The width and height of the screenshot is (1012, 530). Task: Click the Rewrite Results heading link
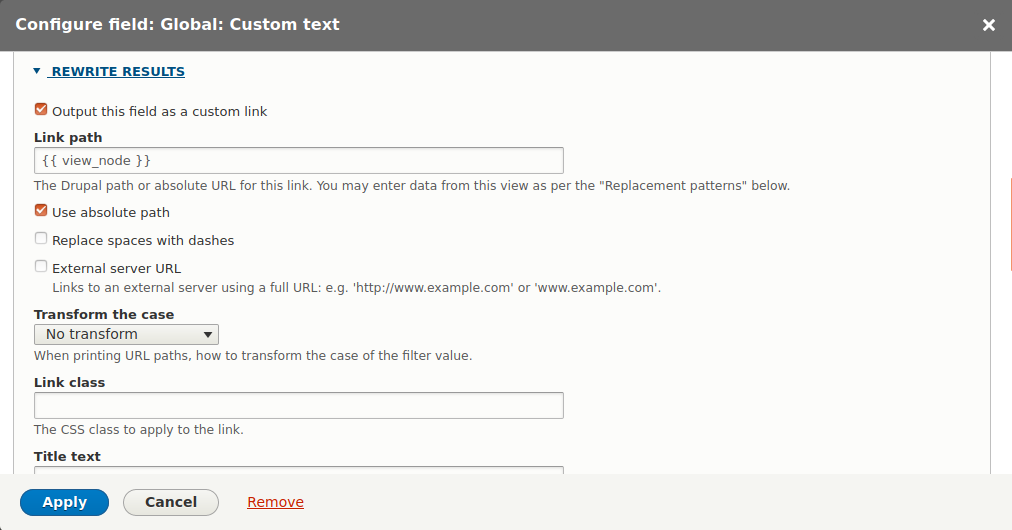[118, 72]
